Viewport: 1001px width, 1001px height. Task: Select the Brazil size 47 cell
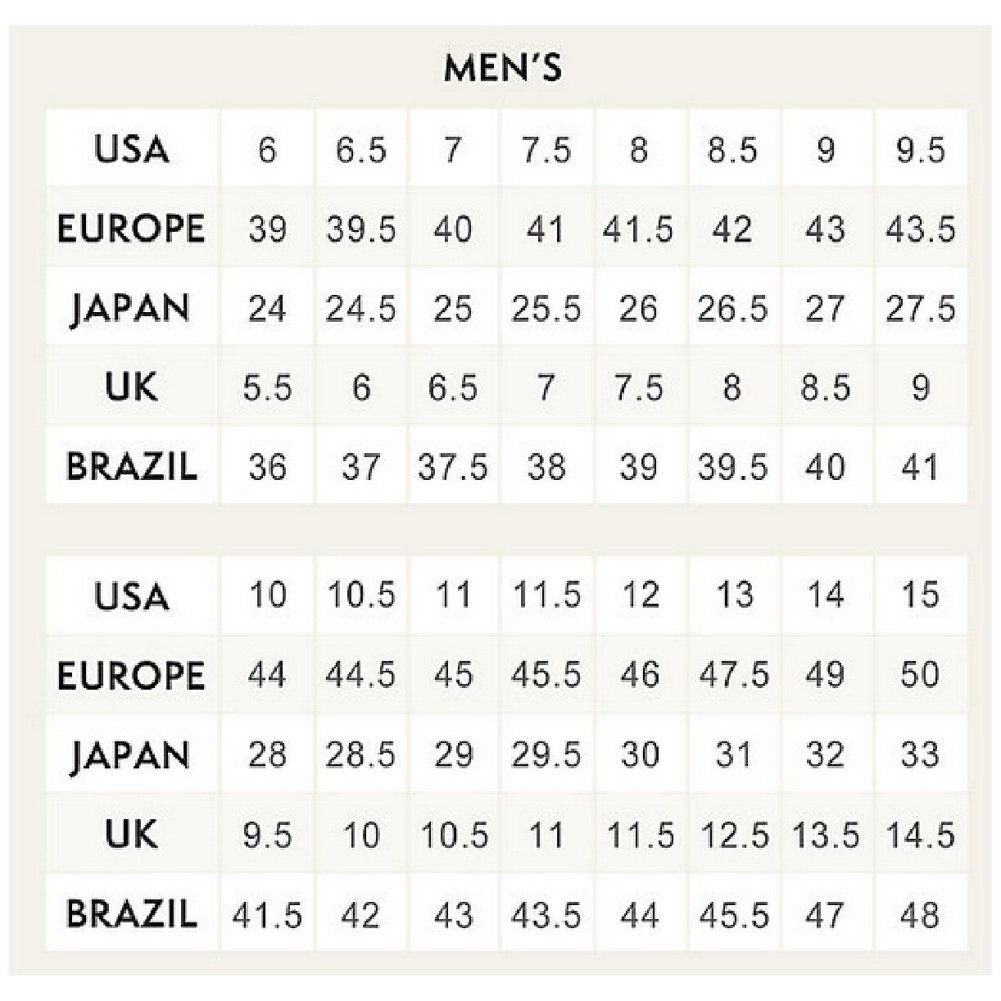coord(825,913)
